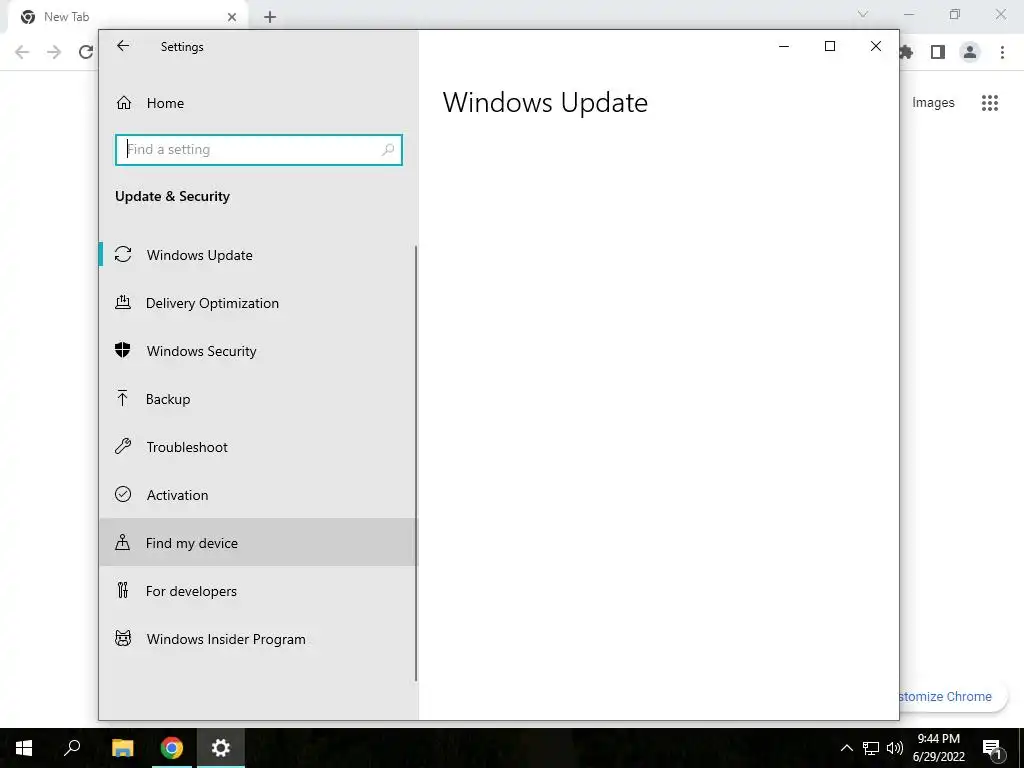Click the Delivery Optimization icon
Viewport: 1024px width, 768px height.
(123, 302)
